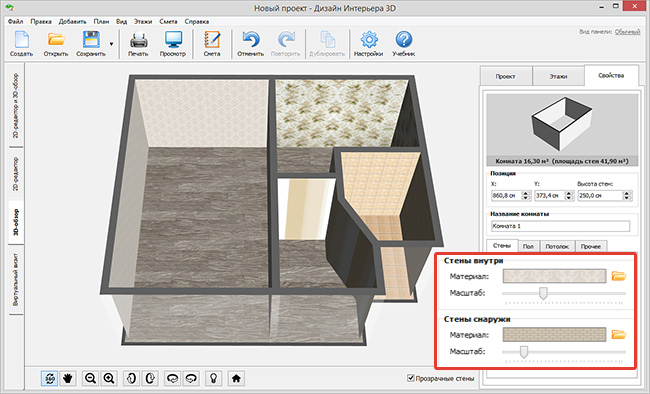
Task: Click second vertical tilt icon
Action: 150,378
